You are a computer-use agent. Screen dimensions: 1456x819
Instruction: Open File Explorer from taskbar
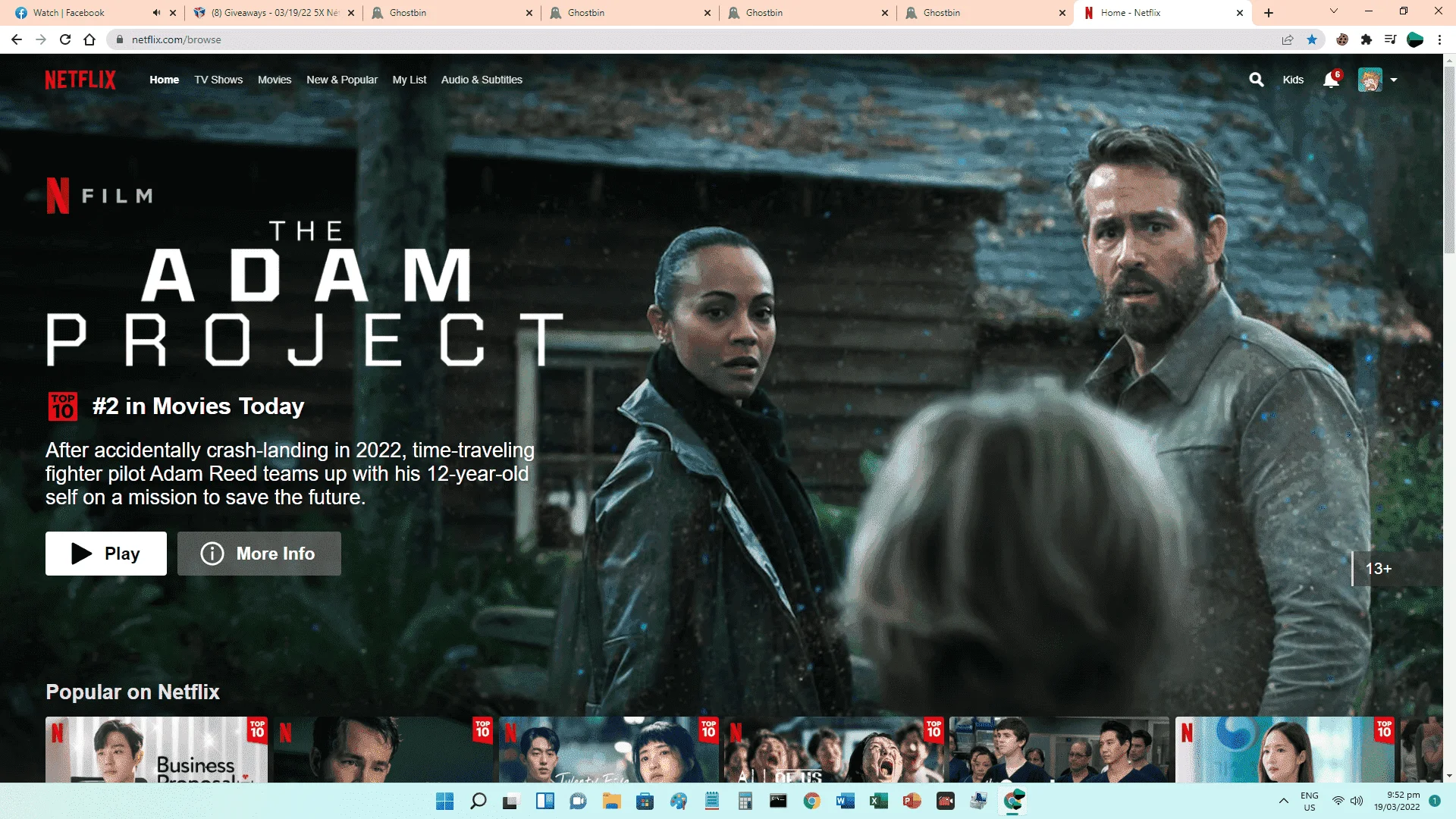pos(611,801)
